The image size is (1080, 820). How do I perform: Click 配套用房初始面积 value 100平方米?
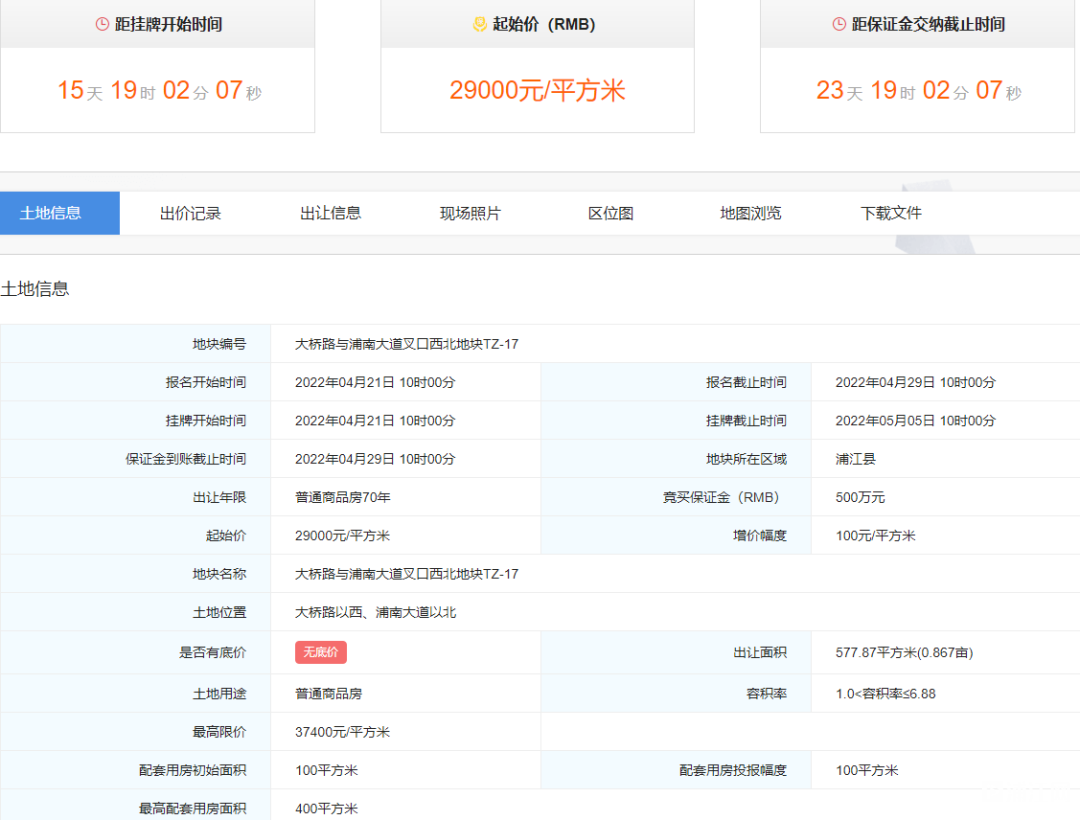(326, 770)
